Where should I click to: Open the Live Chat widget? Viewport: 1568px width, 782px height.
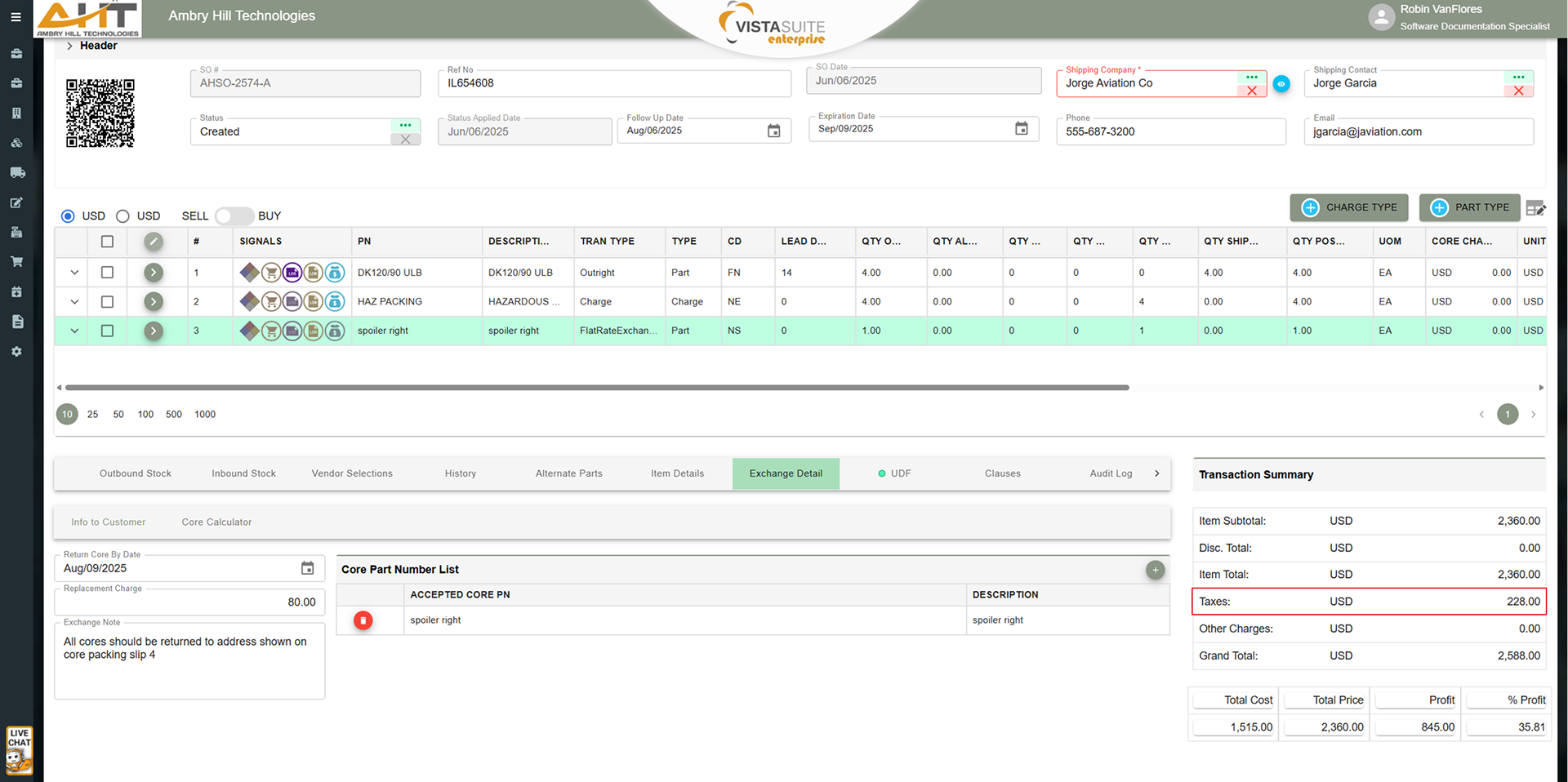coord(19,749)
